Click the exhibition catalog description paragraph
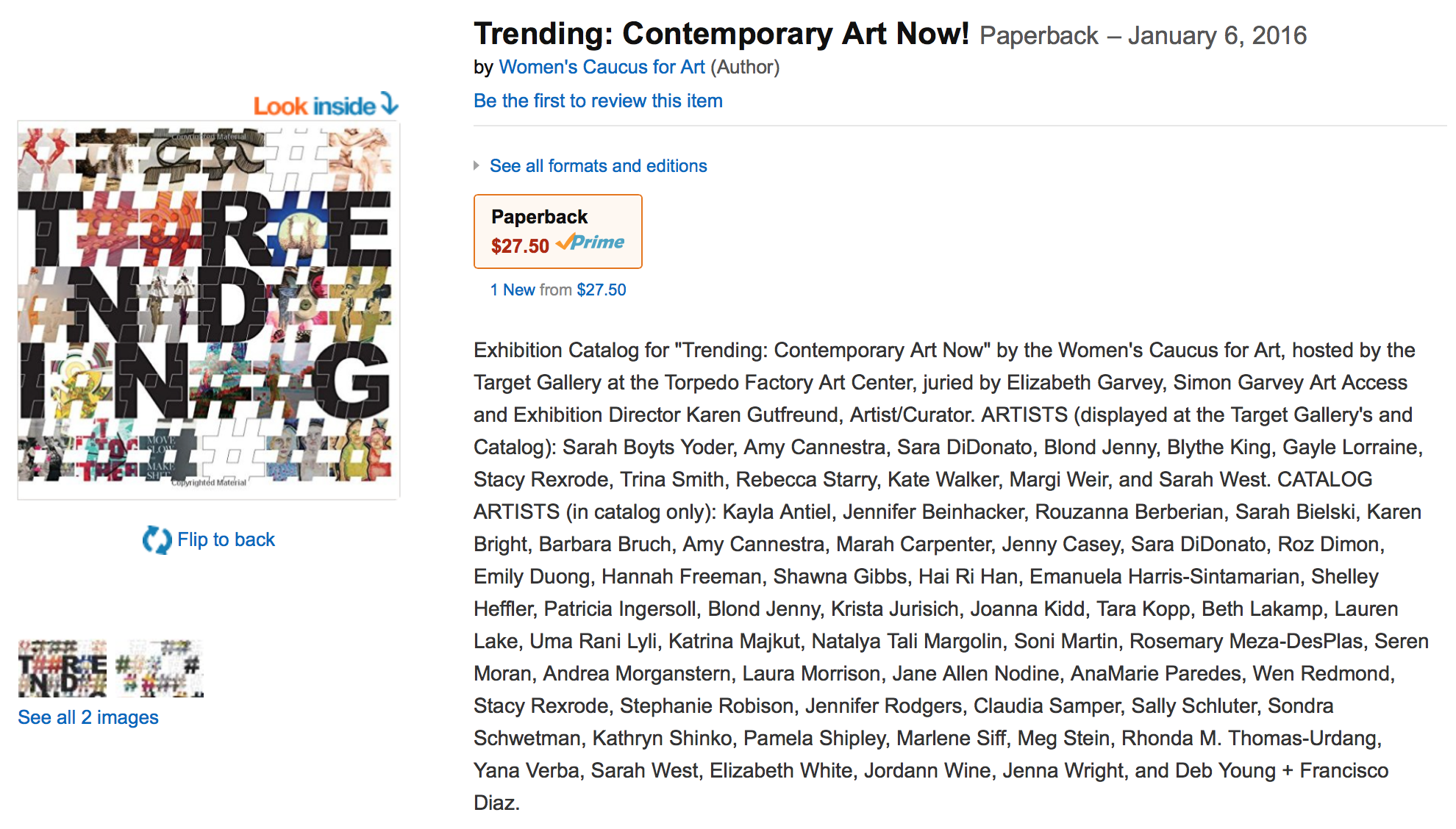Image resolution: width=1456 pixels, height=829 pixels. (x=951, y=576)
